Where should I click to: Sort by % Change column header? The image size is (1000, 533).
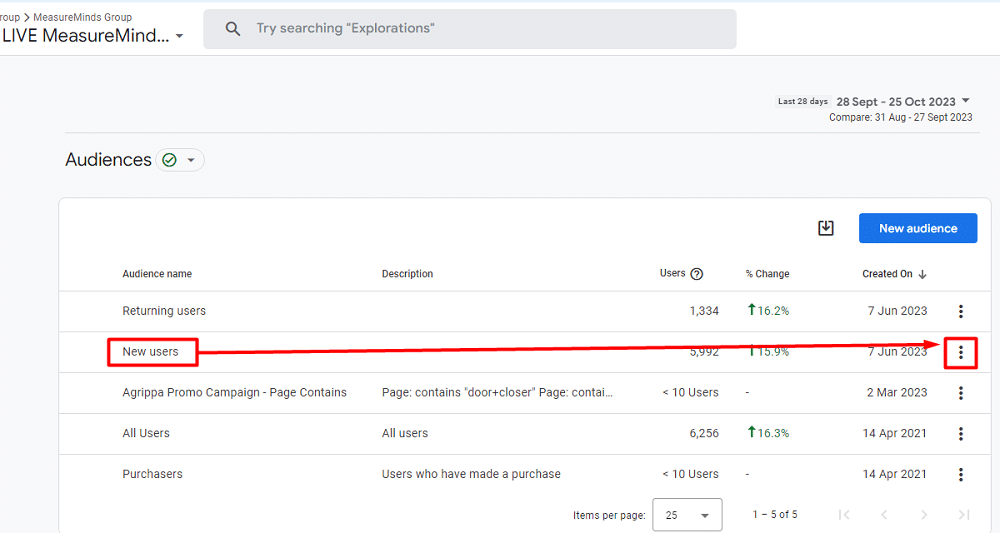click(x=767, y=274)
